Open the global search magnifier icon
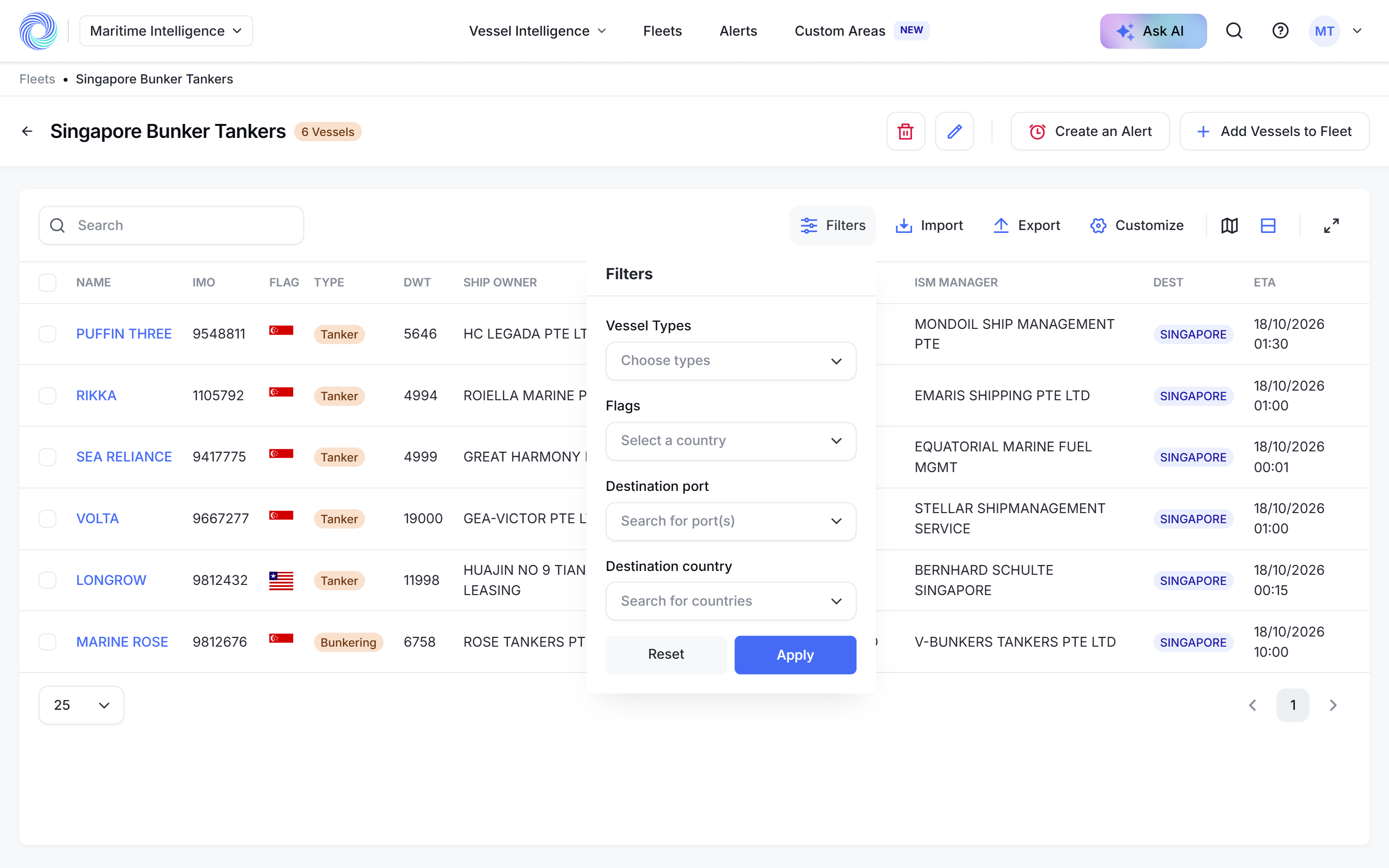Screen dimensions: 1389x868 pos(1234,31)
